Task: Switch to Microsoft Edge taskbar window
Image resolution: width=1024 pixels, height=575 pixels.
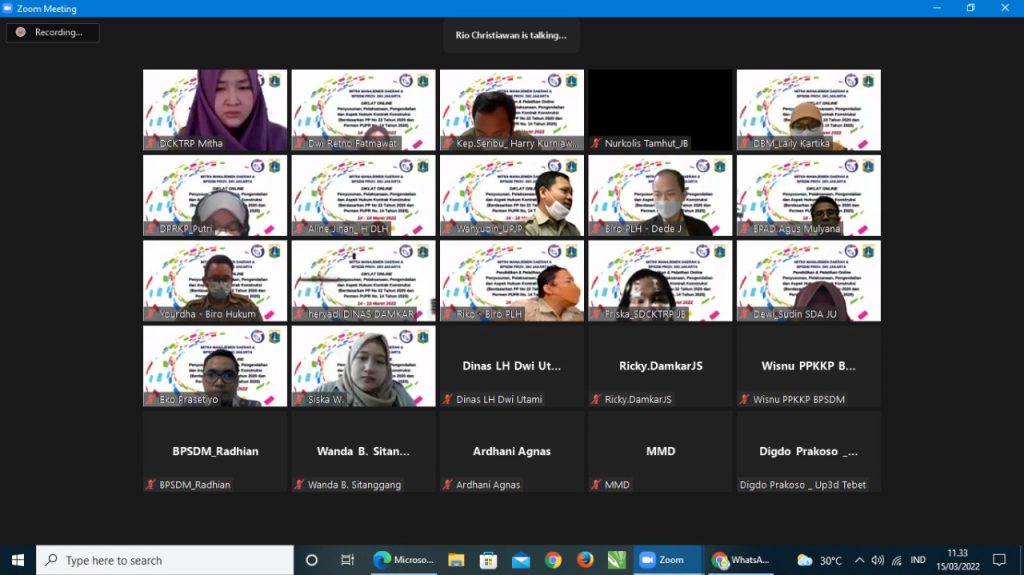Action: pyautogui.click(x=404, y=560)
